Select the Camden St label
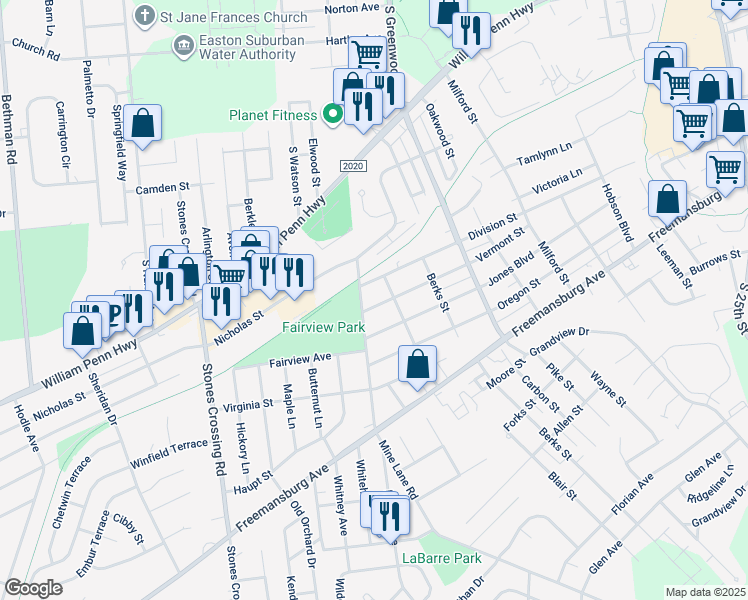Viewport: 748px width, 600px height. [163, 188]
